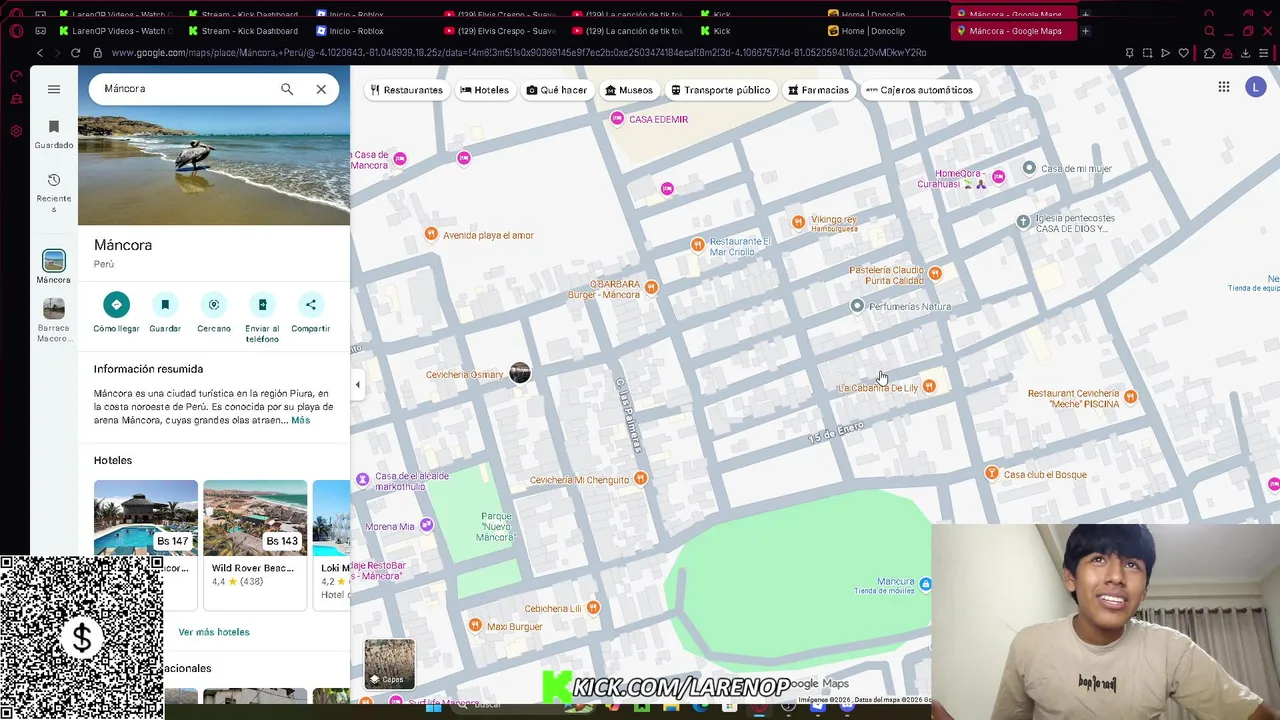
Task: Filter by Qué hacer chip
Action: tap(557, 90)
